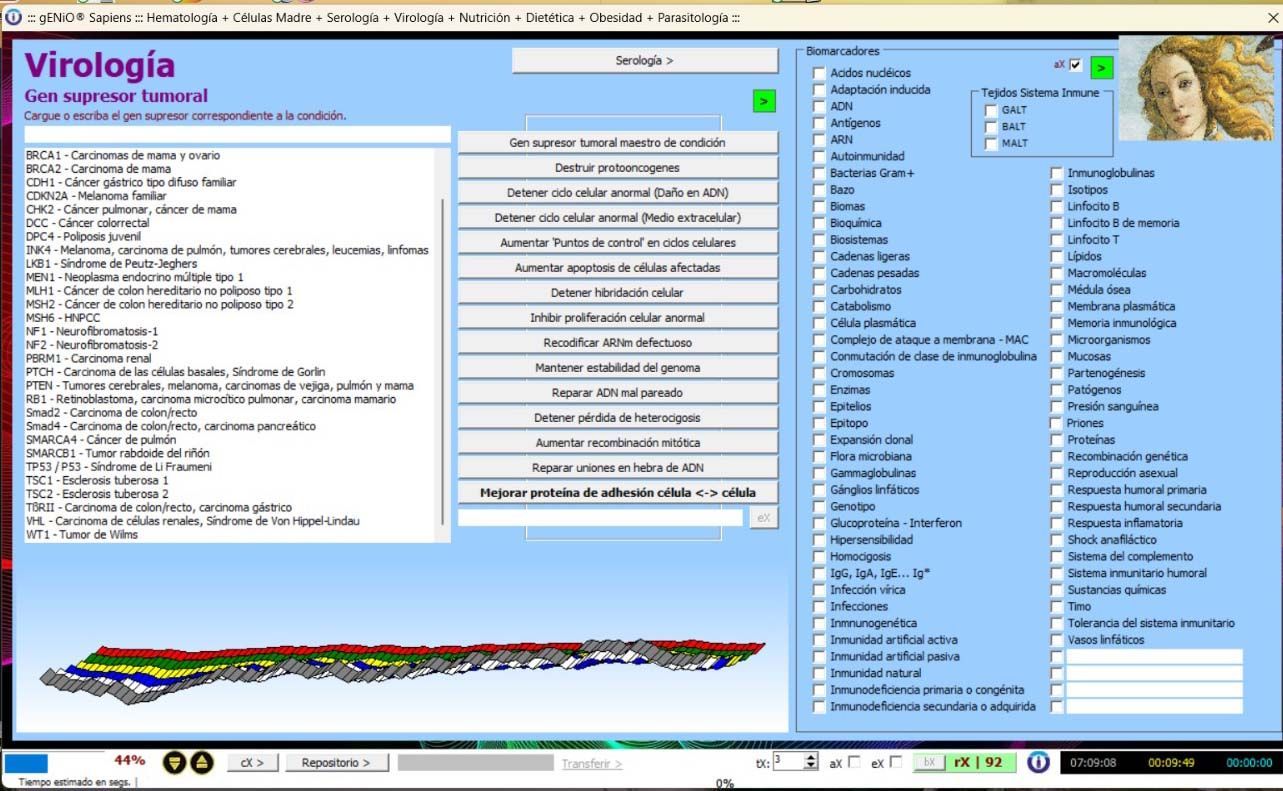The width and height of the screenshot is (1283, 791).
Task: Click the blue progress bar at 44%
Action: [x=27, y=763]
